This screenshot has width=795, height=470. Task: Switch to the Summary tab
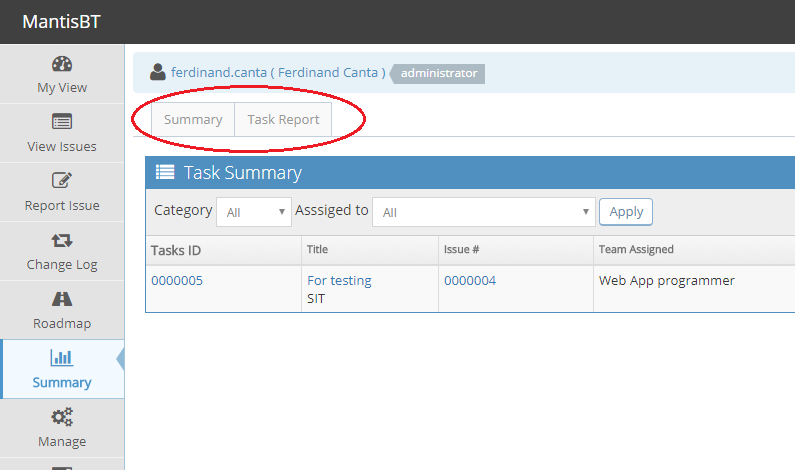tap(193, 119)
